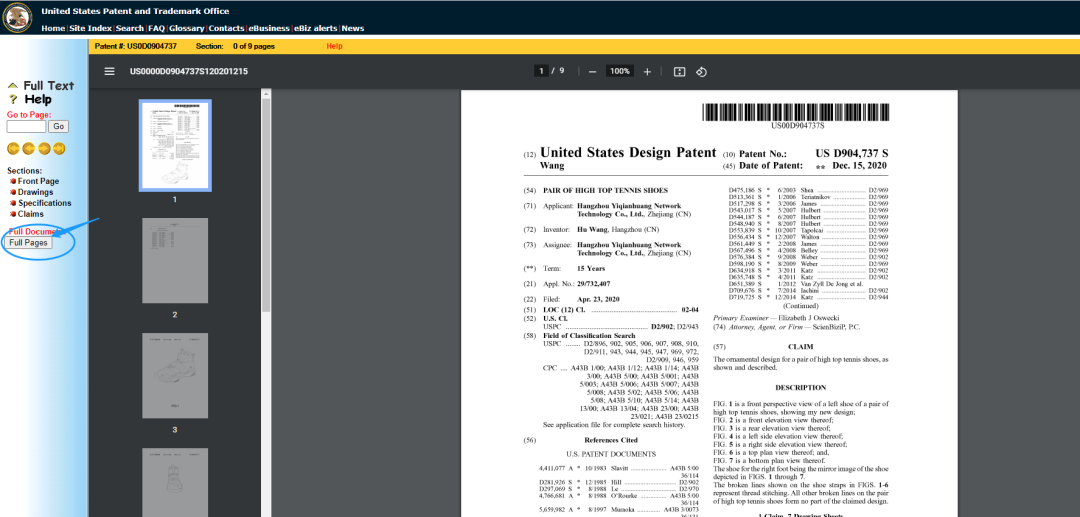Click the barcode at page top
Viewport: 1080px width, 517px height.
click(798, 112)
